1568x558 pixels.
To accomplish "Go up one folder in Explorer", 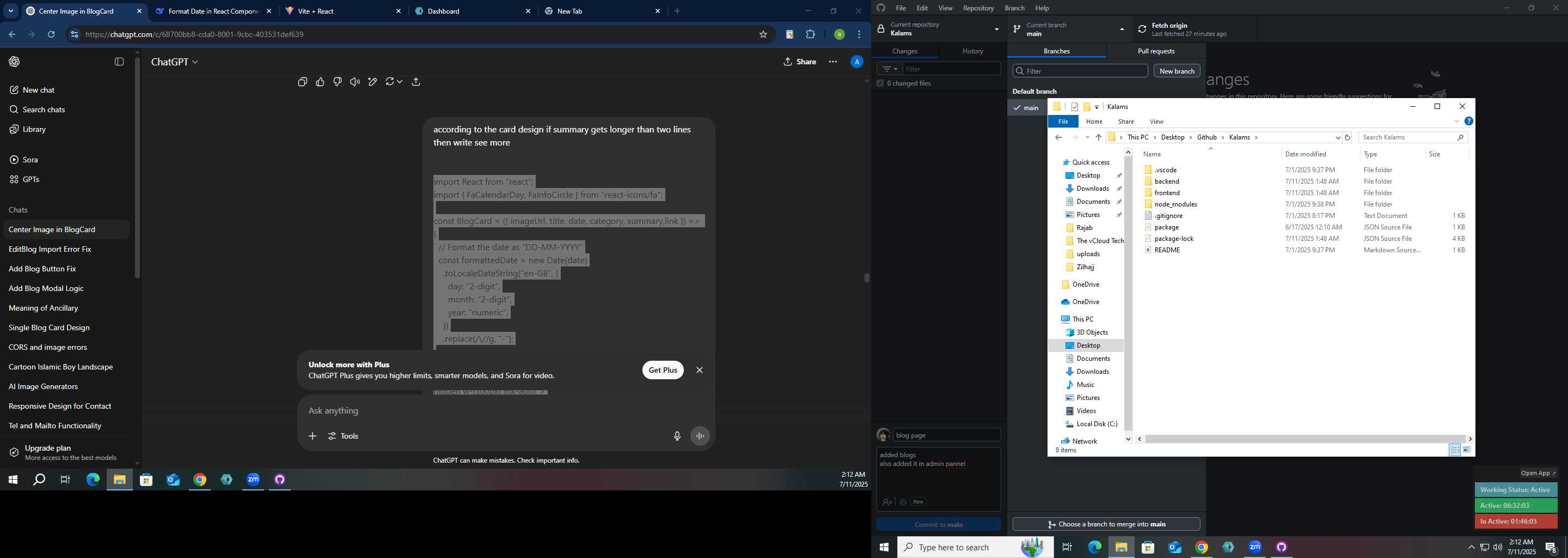I will click(1099, 138).
